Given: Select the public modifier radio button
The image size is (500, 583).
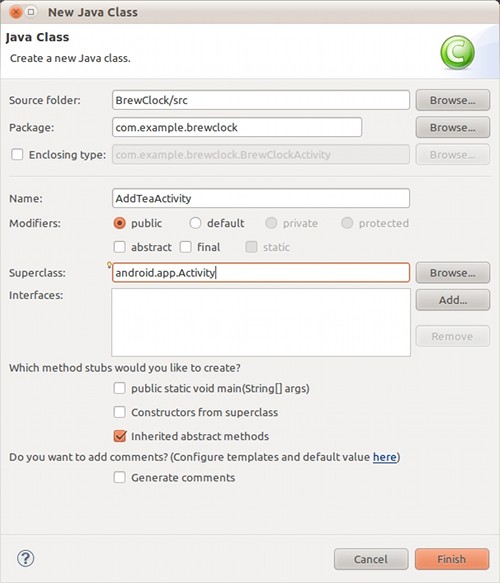Looking at the screenshot, I should (119, 223).
